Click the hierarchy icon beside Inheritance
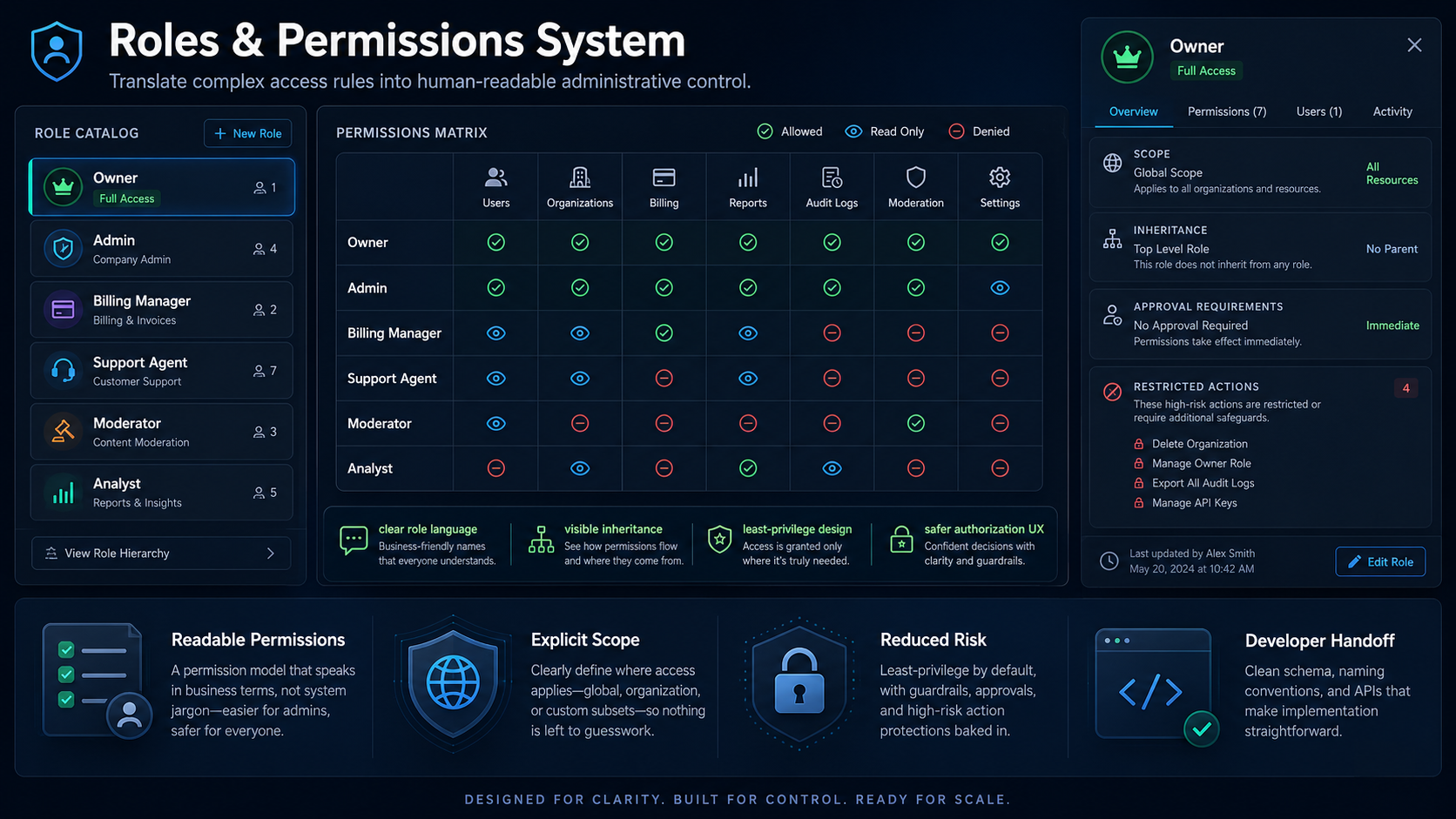 1113,238
